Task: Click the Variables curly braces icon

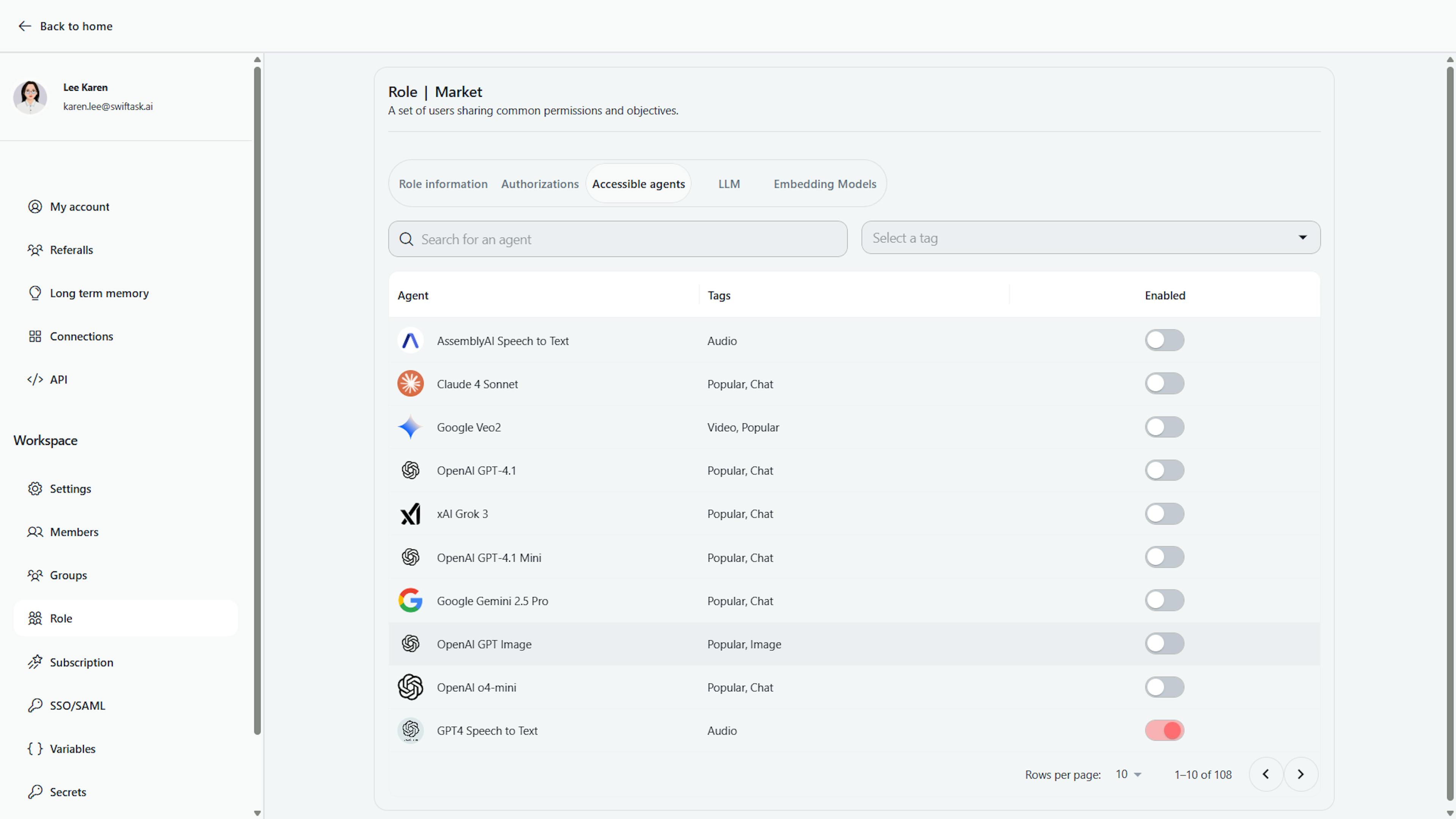Action: [35, 748]
